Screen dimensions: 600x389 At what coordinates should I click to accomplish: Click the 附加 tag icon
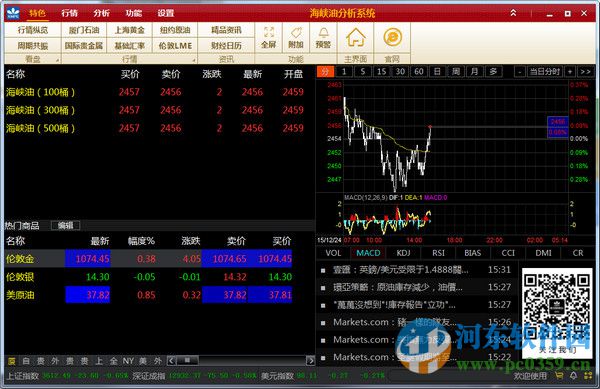[x=296, y=37]
